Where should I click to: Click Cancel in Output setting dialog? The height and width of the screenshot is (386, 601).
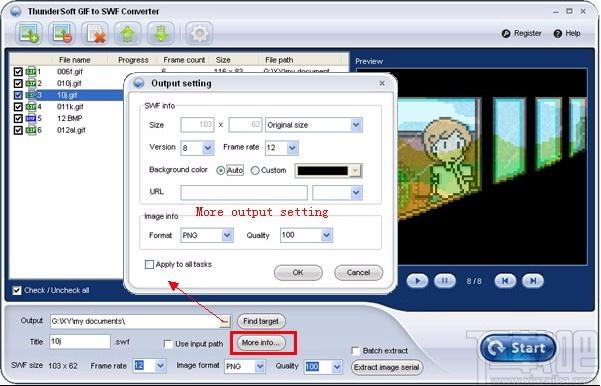click(x=358, y=273)
